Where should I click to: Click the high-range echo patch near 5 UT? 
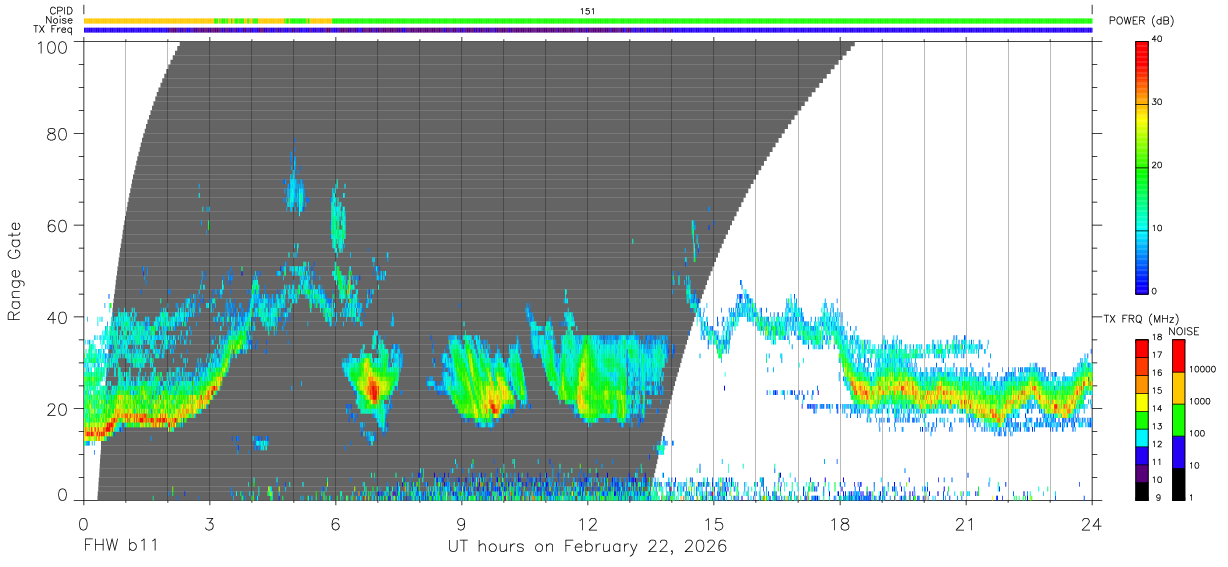coord(294,190)
